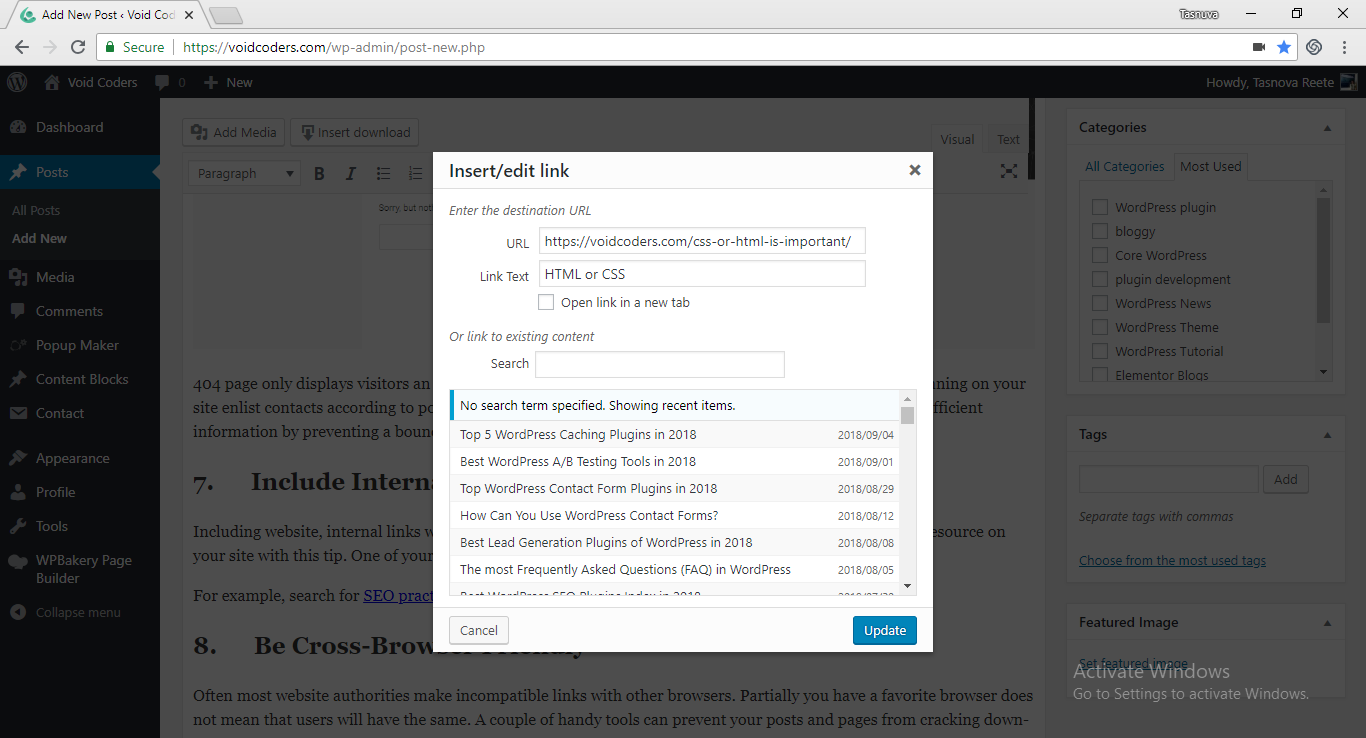Switch to the Visual editor tab

[x=957, y=140]
